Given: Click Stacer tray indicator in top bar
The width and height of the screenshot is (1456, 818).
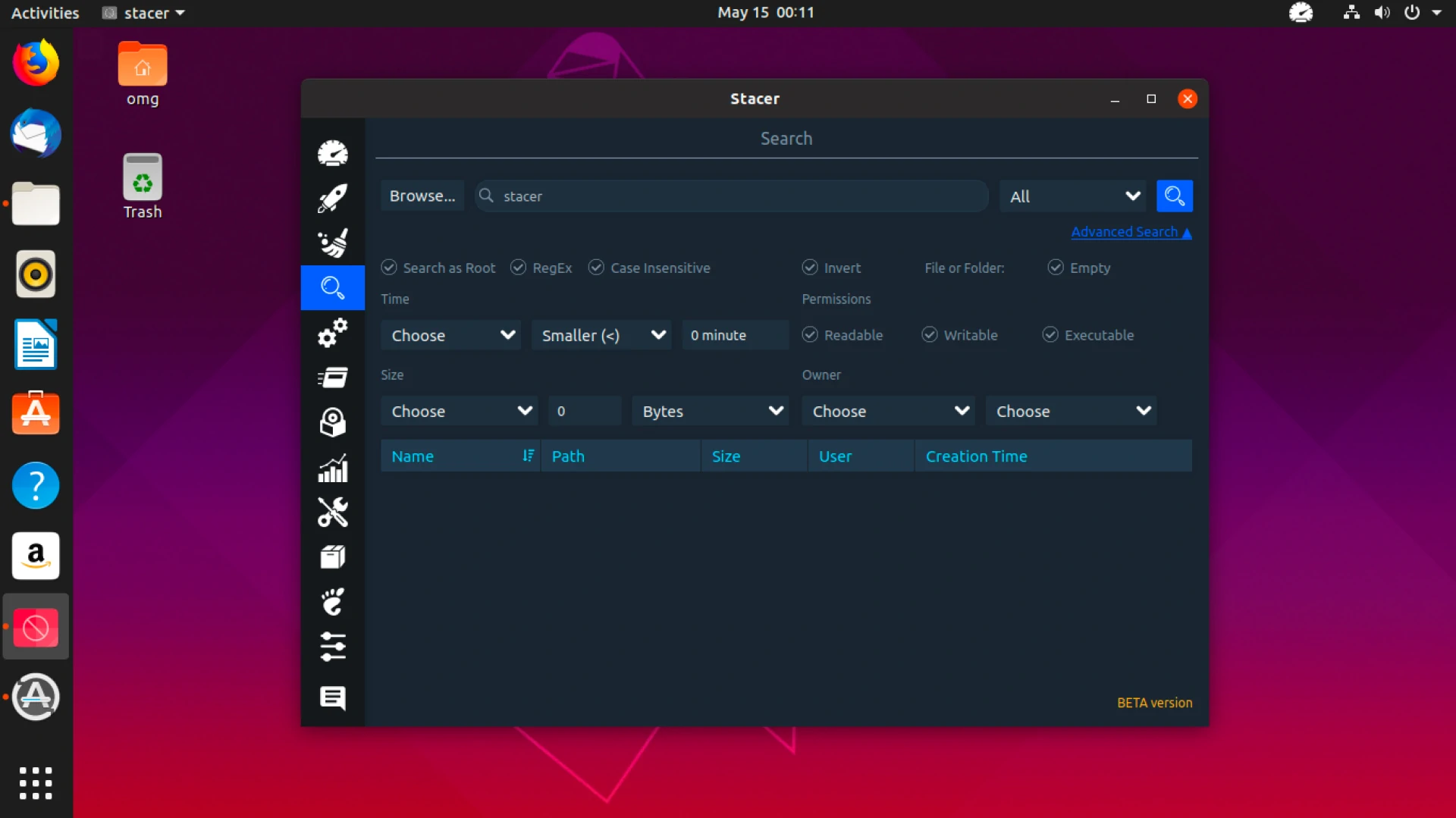Looking at the screenshot, I should click(x=1301, y=12).
